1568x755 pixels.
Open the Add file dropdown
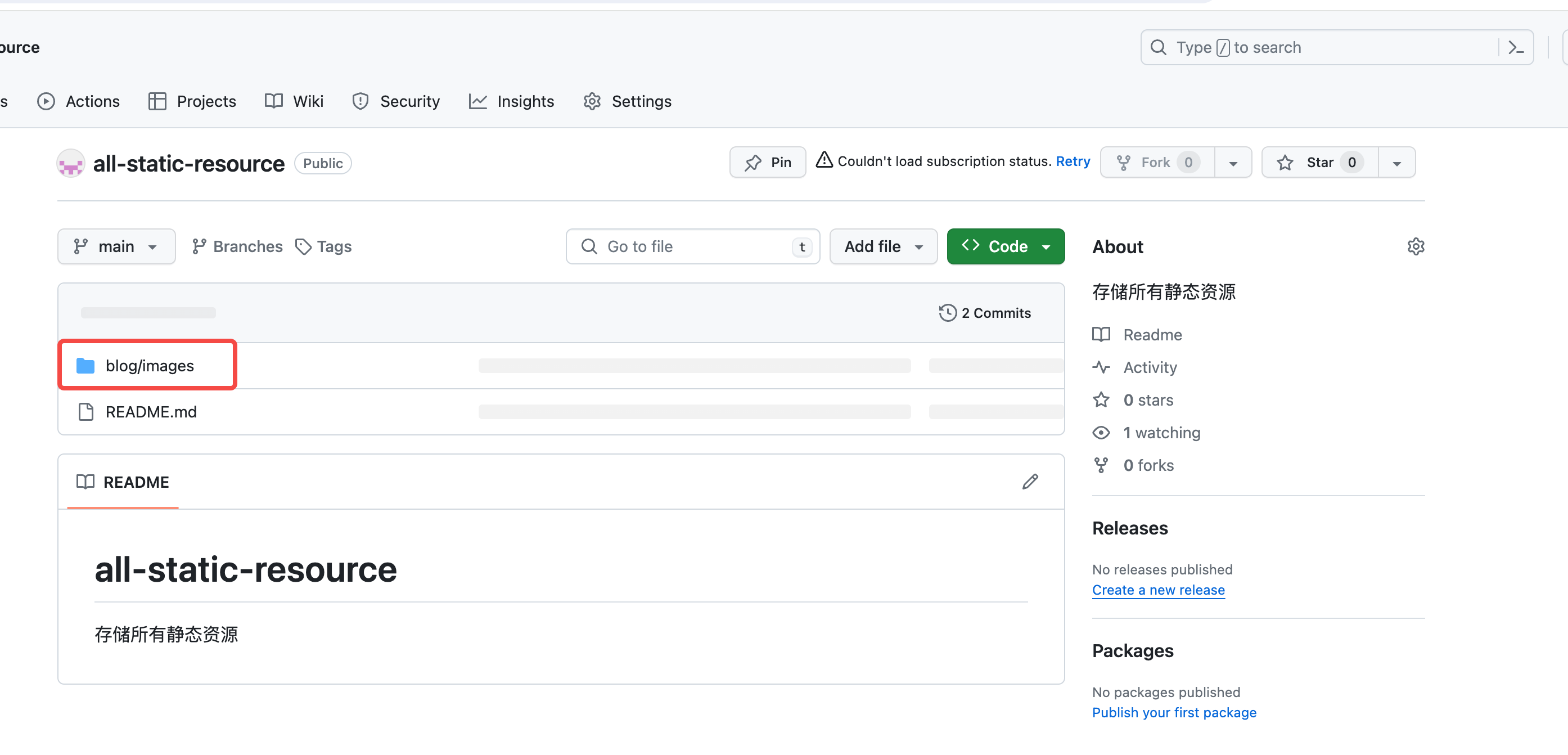[x=882, y=246]
